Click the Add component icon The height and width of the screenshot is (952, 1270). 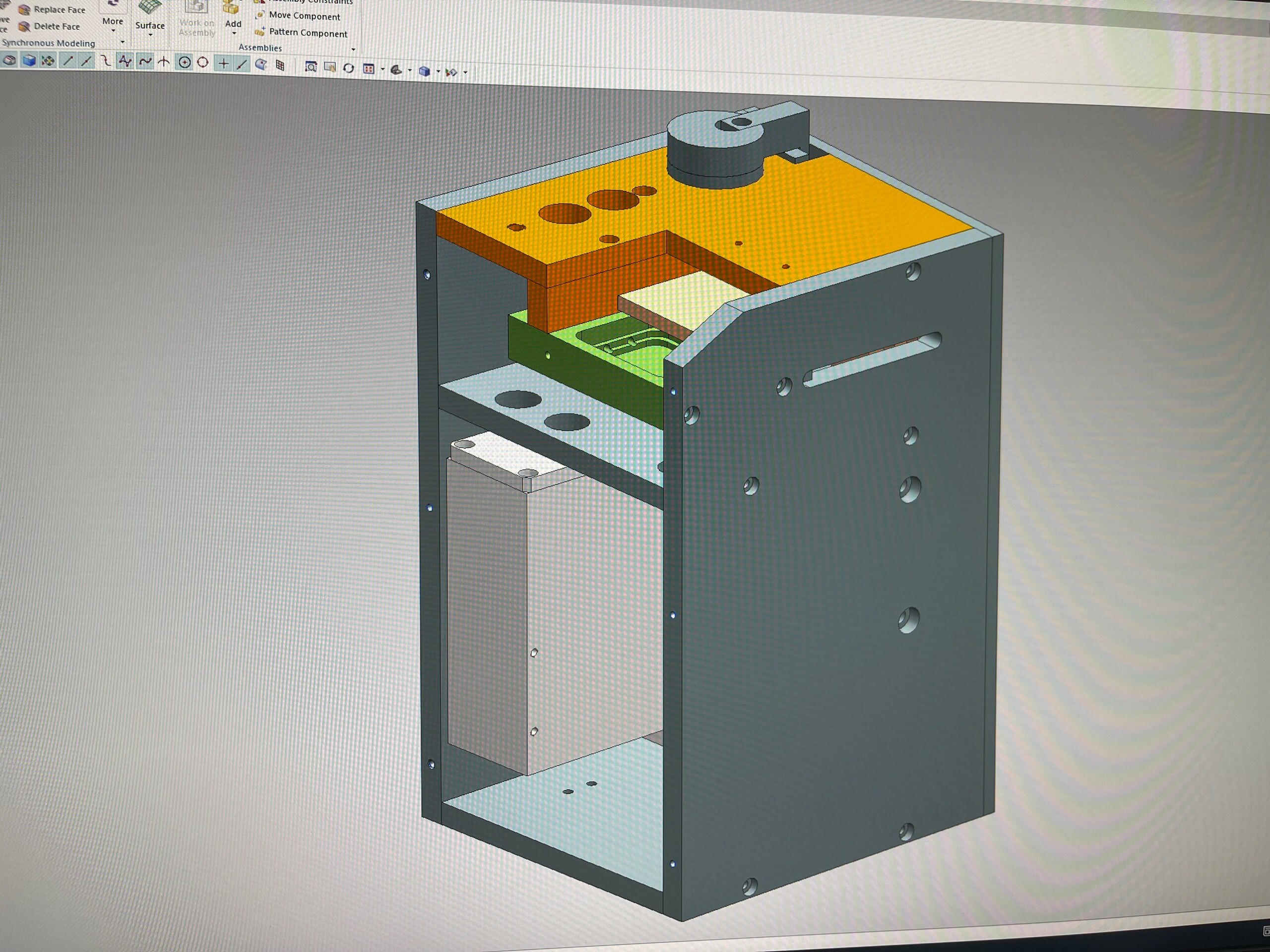(231, 8)
